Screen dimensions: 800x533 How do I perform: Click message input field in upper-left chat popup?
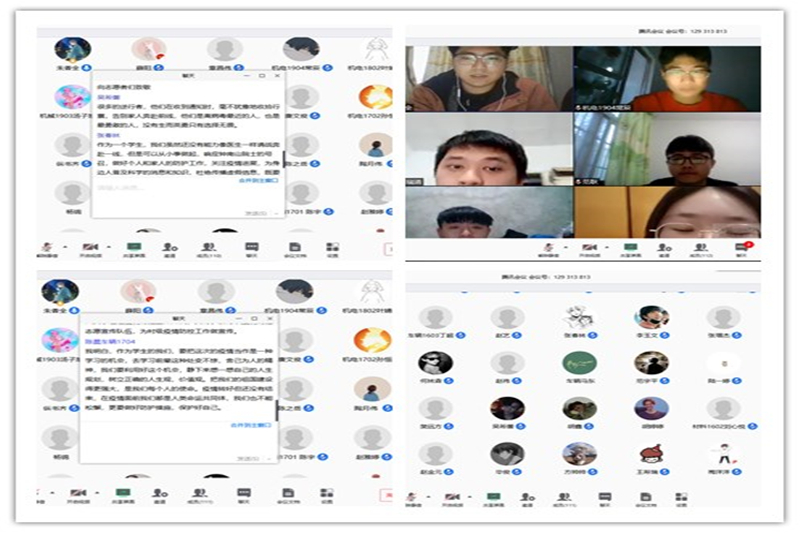(187, 196)
